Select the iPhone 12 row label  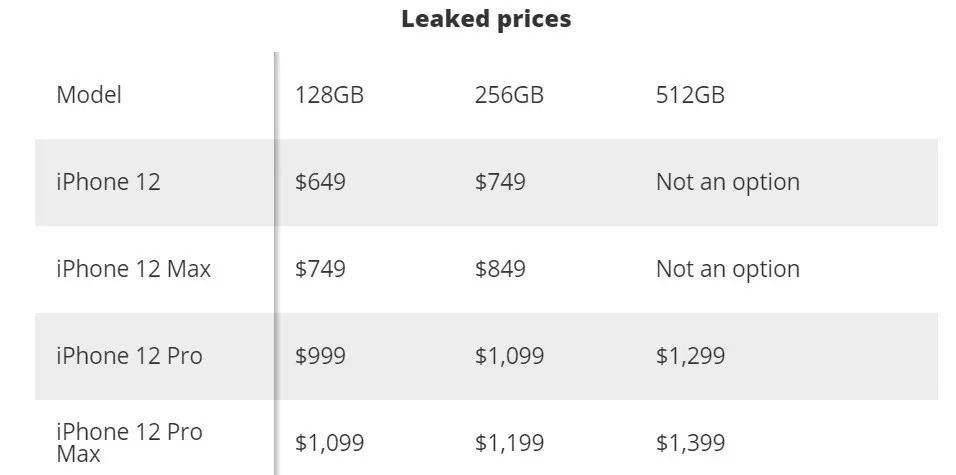(108, 182)
